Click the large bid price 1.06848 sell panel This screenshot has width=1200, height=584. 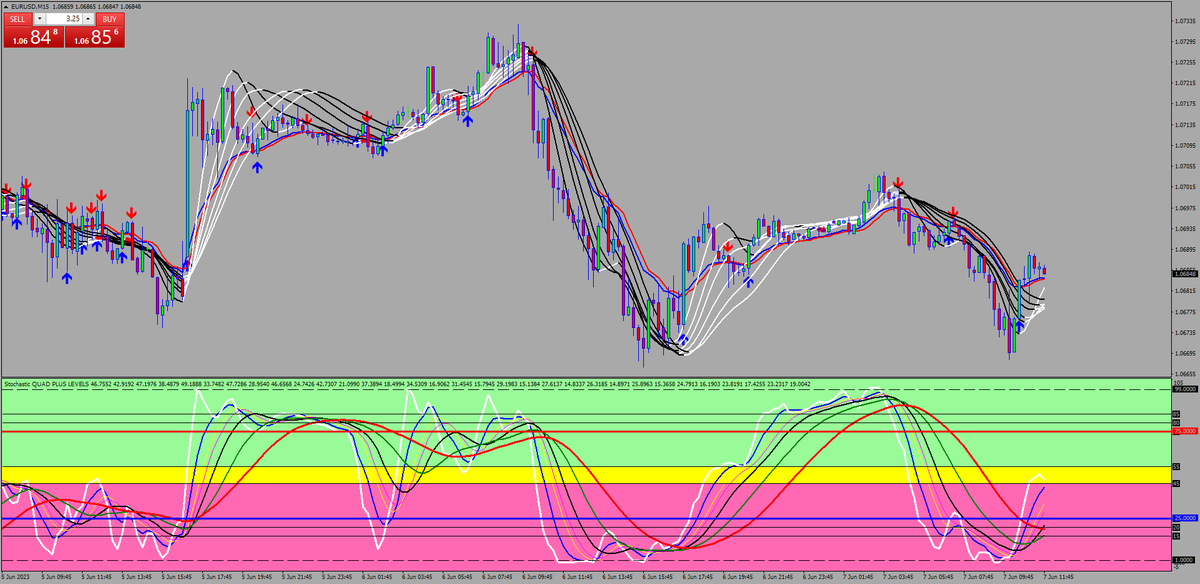tap(33, 36)
